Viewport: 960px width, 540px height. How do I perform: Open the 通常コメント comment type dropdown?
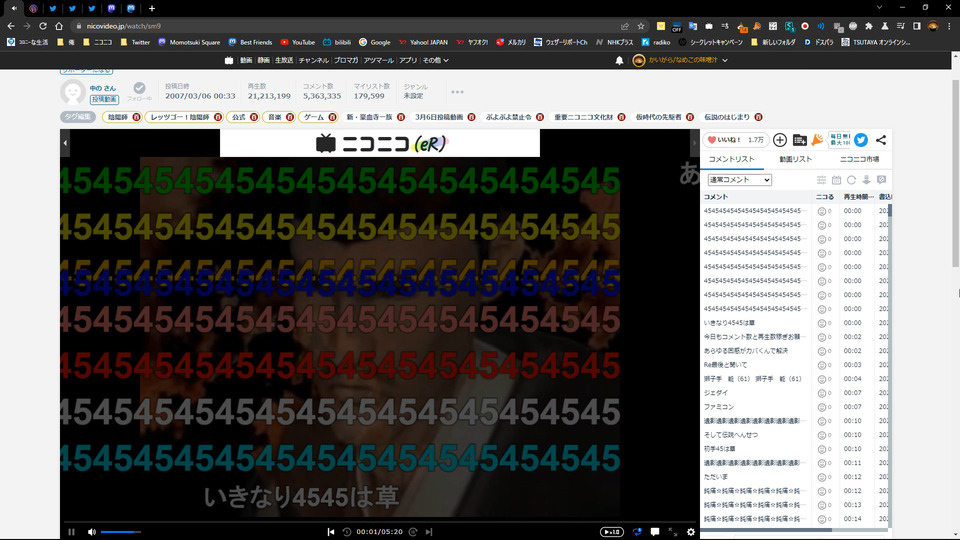click(739, 179)
